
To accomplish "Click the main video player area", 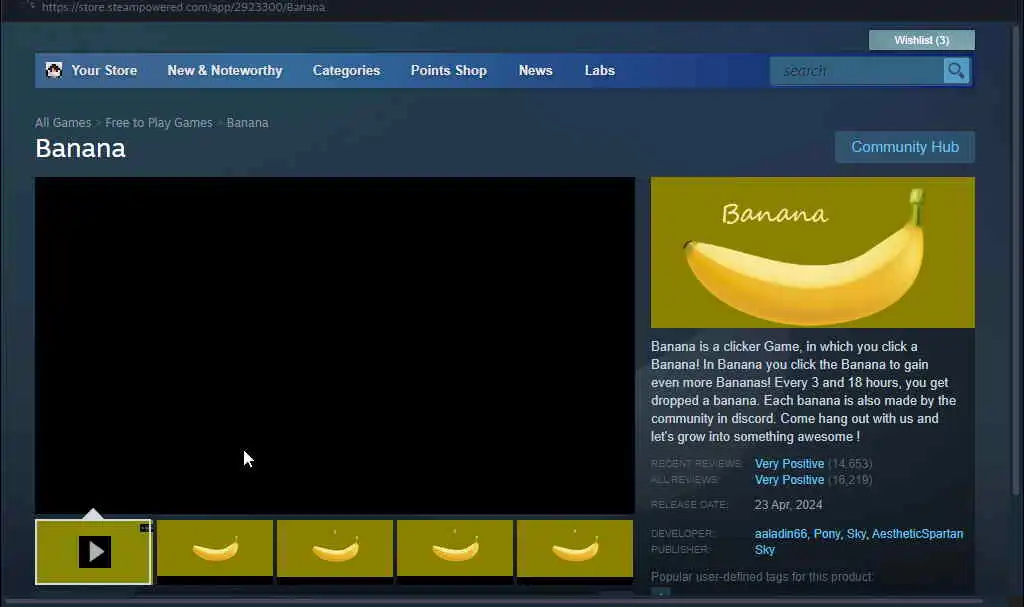I will tap(334, 345).
